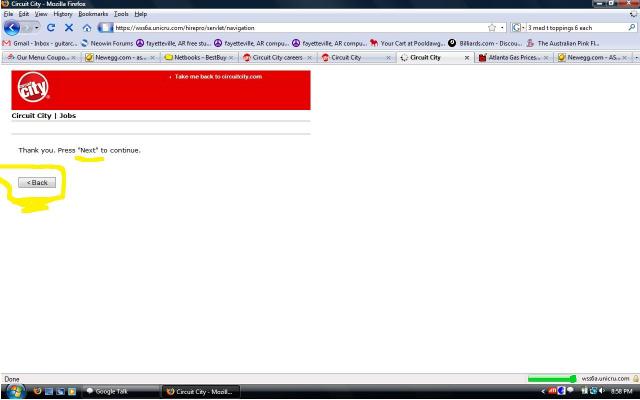The width and height of the screenshot is (640, 400).
Task: Open the History menu
Action: click(x=62, y=14)
